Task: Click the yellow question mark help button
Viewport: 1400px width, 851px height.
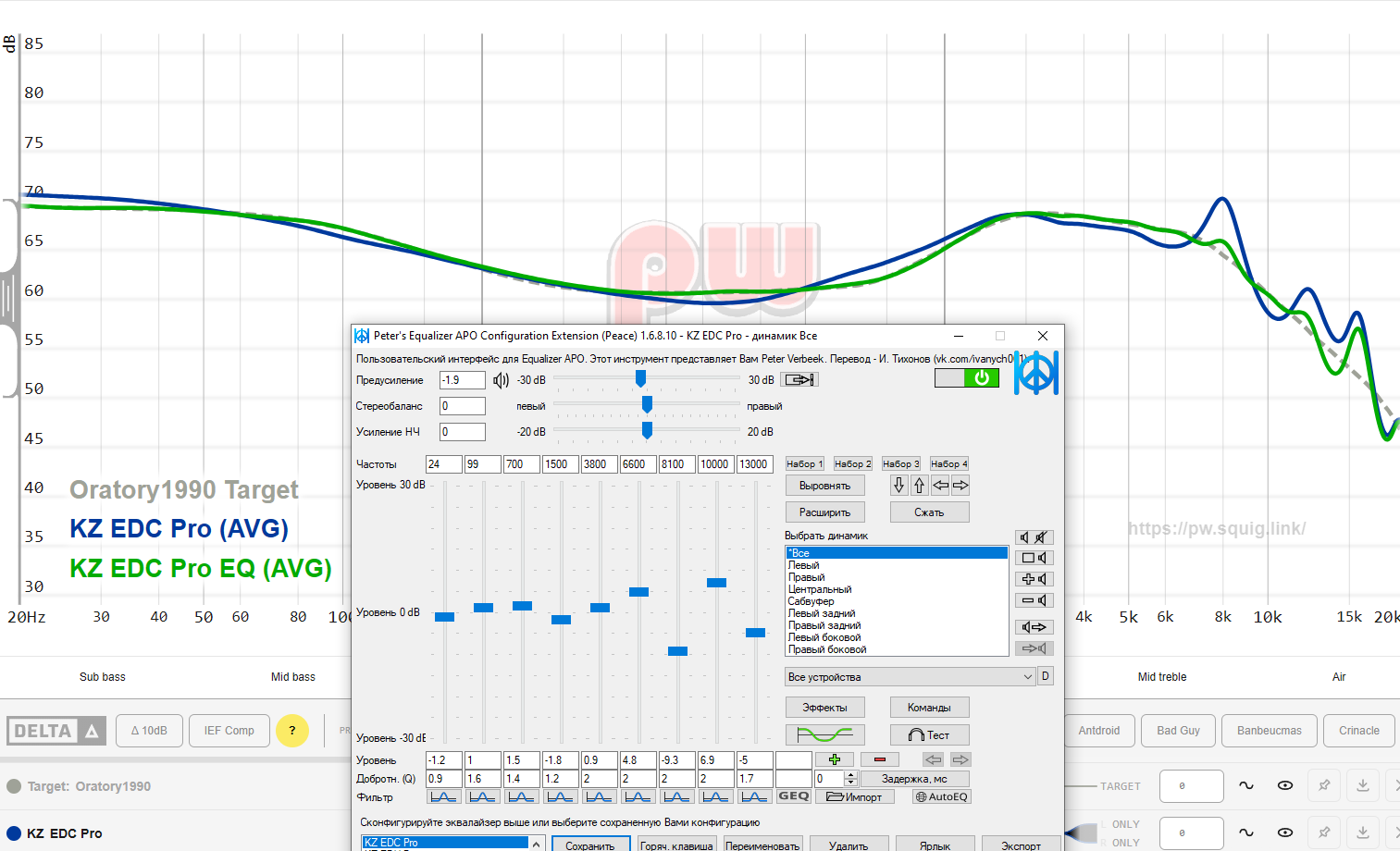Action: tap(292, 731)
